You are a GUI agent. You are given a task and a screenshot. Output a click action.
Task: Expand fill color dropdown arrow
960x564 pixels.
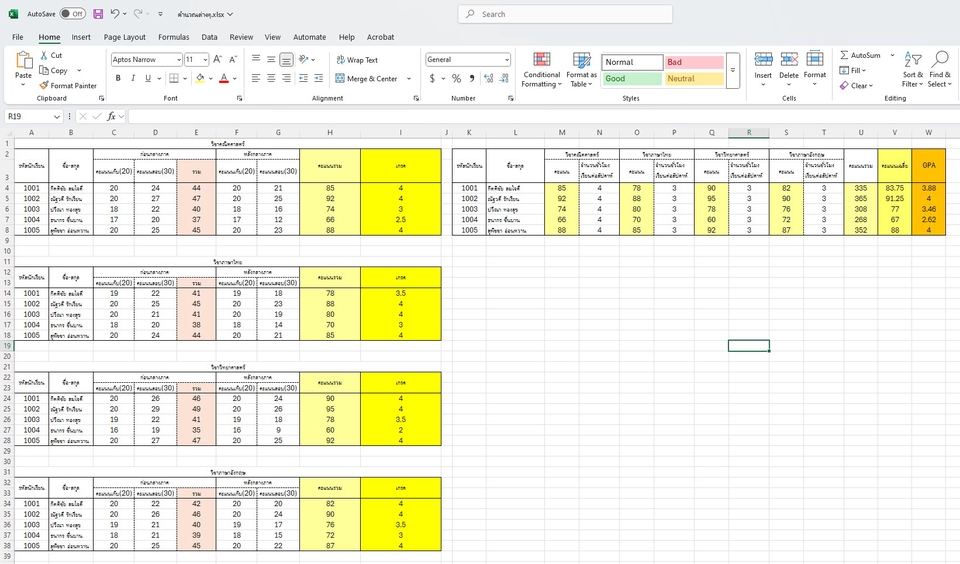tap(211, 78)
